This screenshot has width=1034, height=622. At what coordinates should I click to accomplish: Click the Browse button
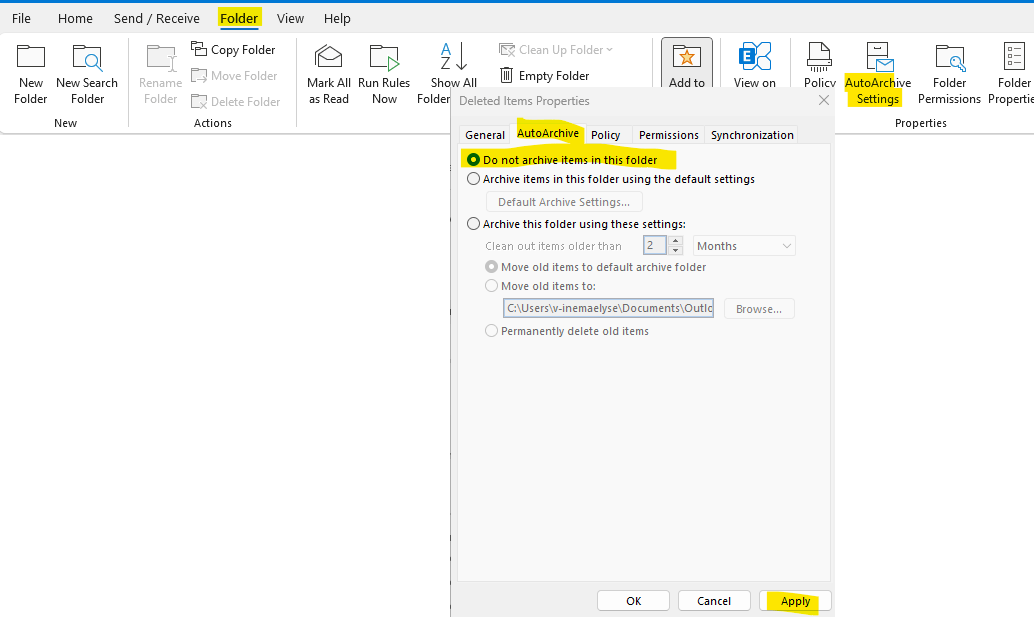point(759,309)
